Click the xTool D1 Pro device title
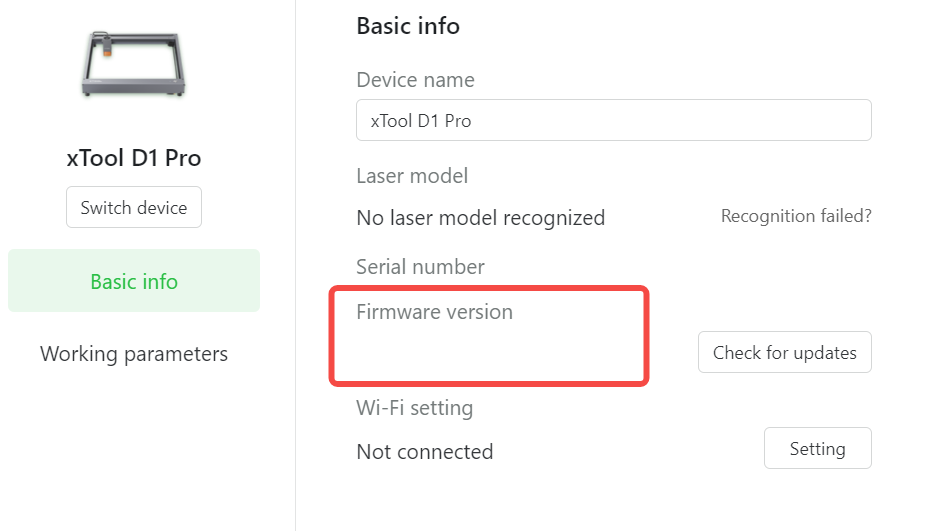The image size is (926, 531). pos(133,158)
